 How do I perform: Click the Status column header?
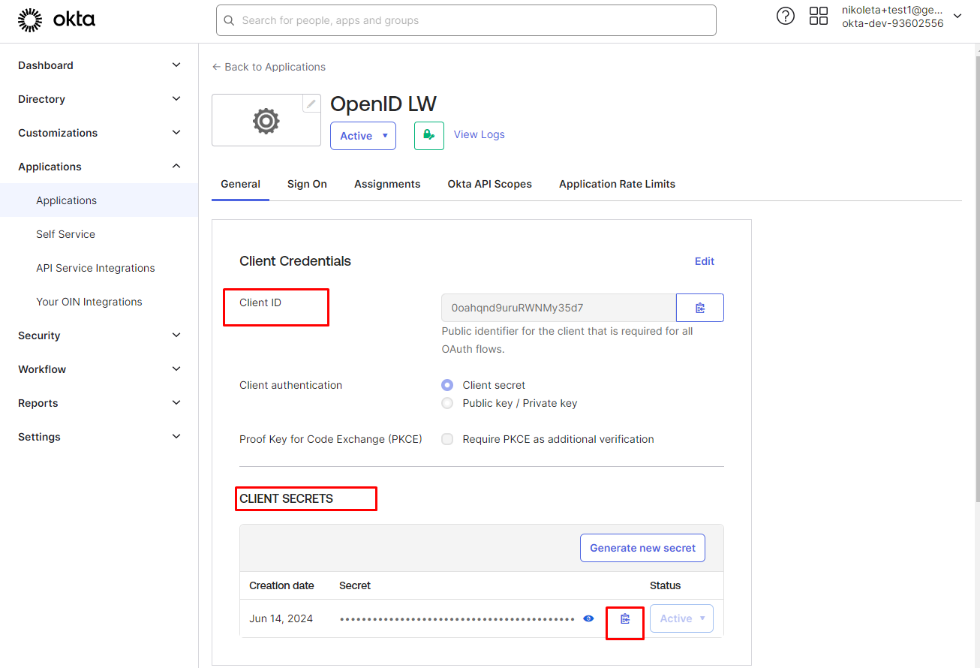pyautogui.click(x=665, y=586)
